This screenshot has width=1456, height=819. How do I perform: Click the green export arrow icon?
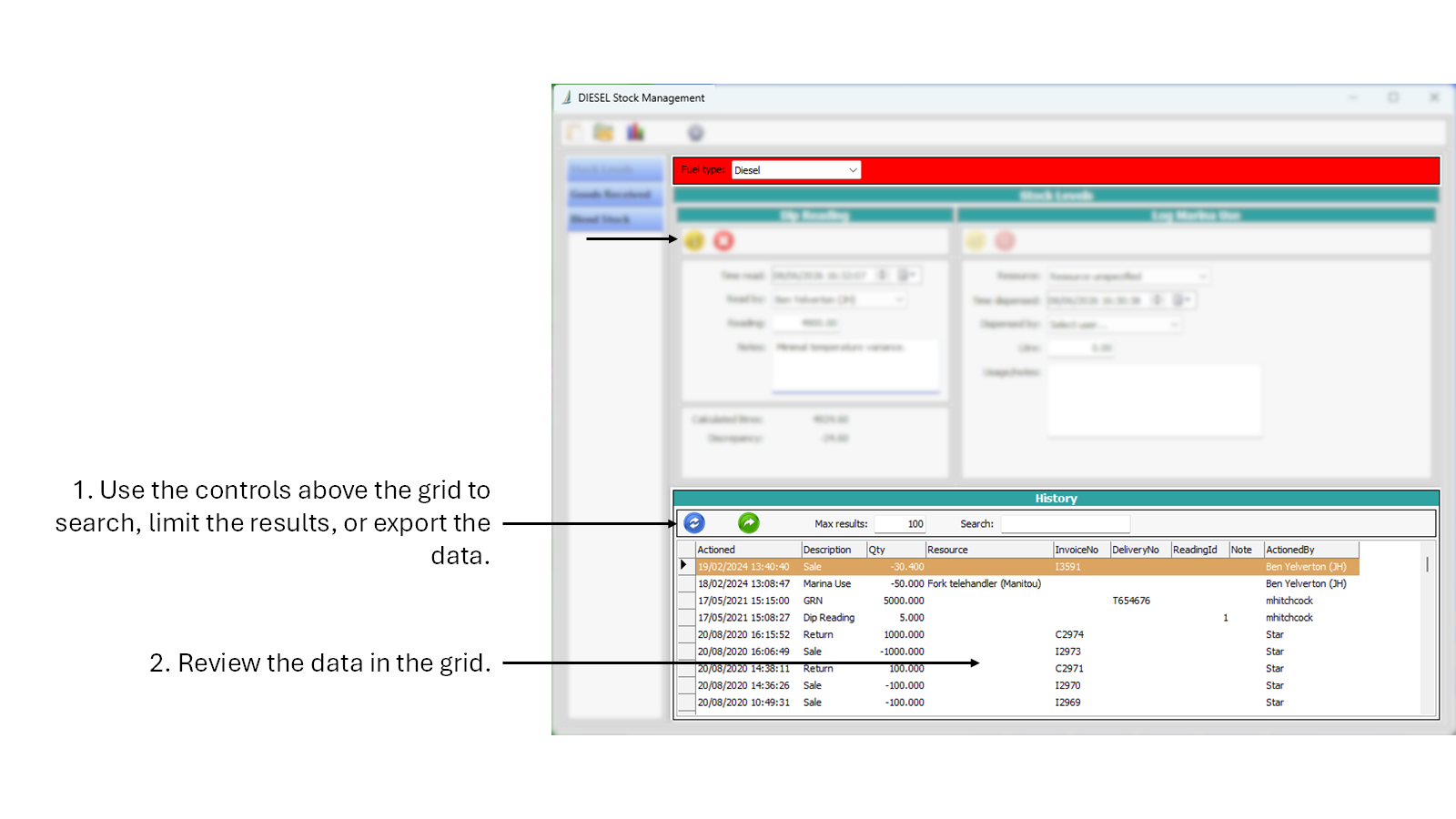749,523
